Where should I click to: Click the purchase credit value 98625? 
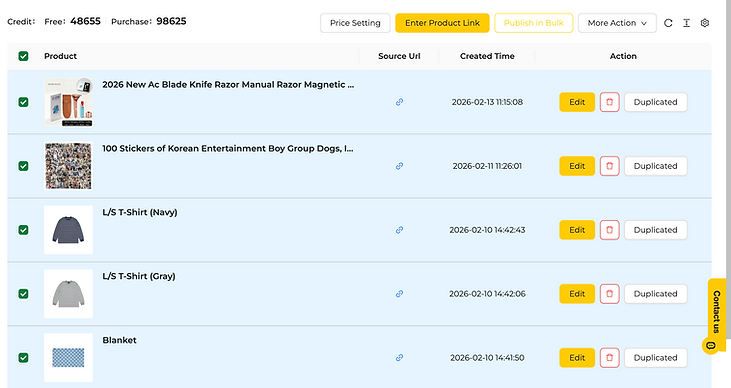point(171,21)
